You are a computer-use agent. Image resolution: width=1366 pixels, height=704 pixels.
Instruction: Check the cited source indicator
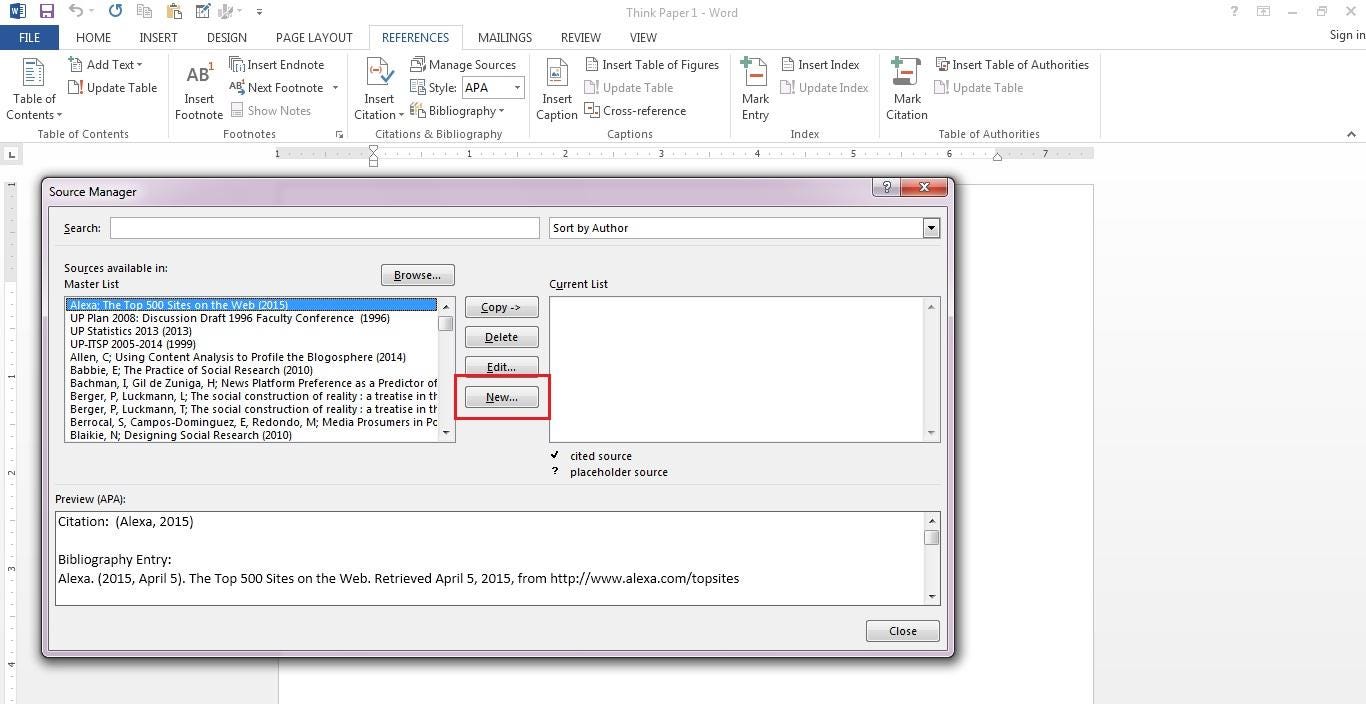pos(555,455)
